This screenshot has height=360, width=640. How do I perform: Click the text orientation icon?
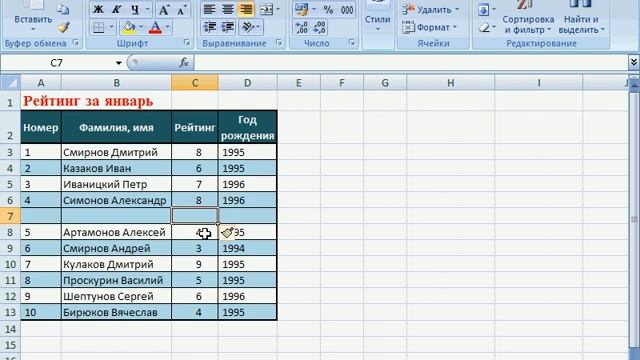(x=248, y=27)
